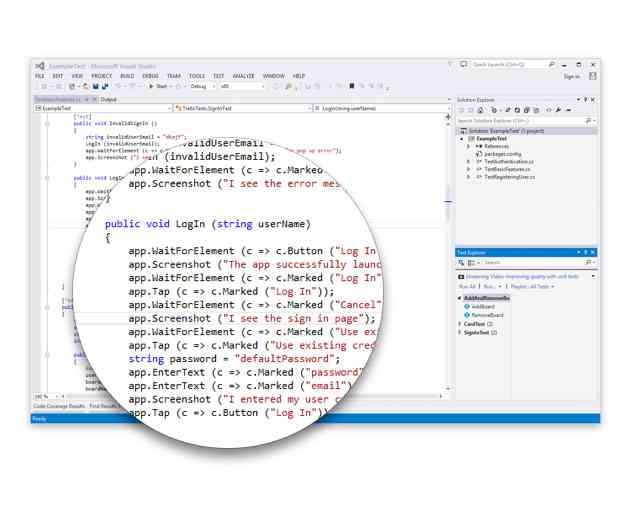
Task: Click the Test Explorer run-after-build icon
Action: click(x=461, y=263)
